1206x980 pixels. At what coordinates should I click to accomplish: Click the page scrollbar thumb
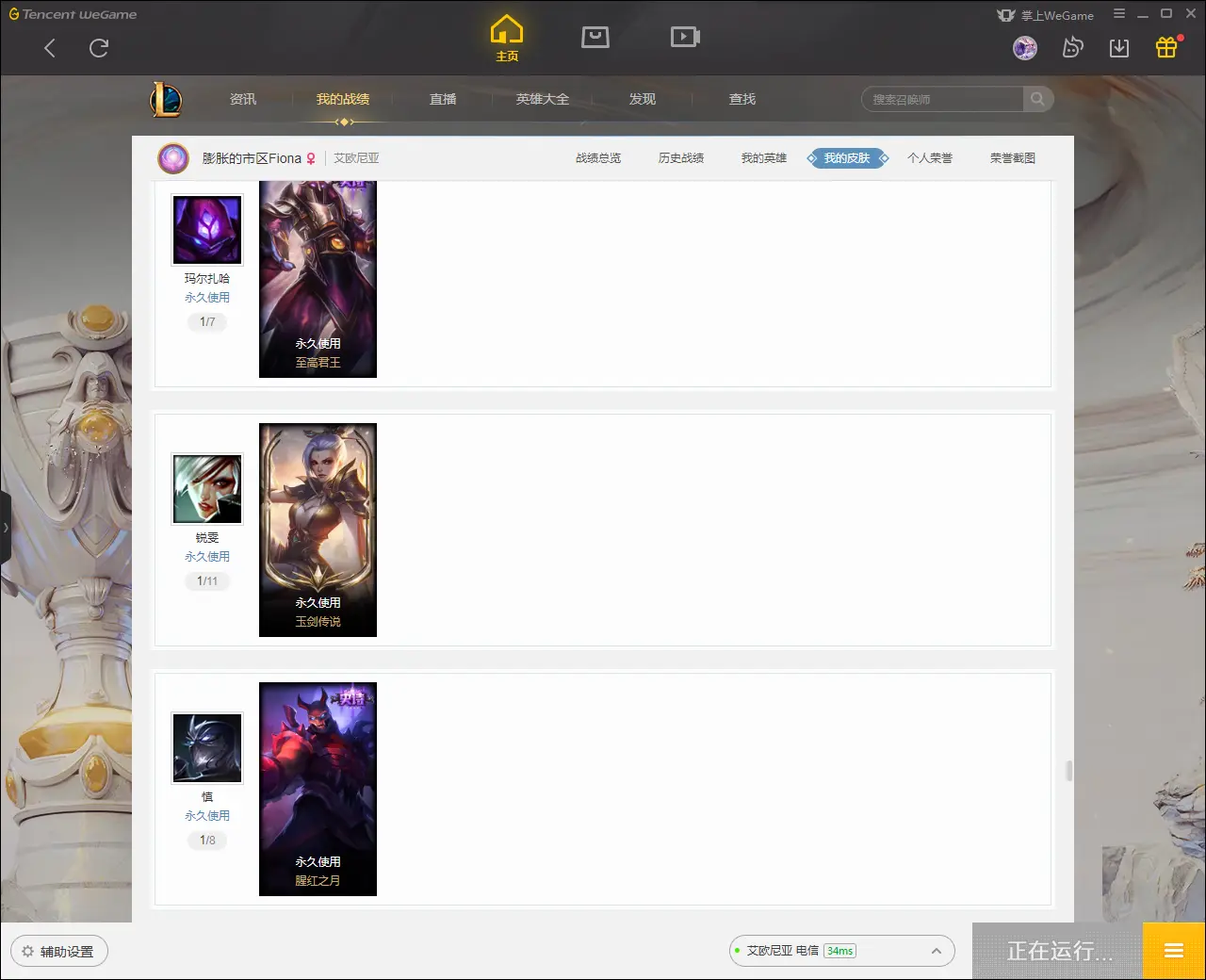click(1069, 771)
